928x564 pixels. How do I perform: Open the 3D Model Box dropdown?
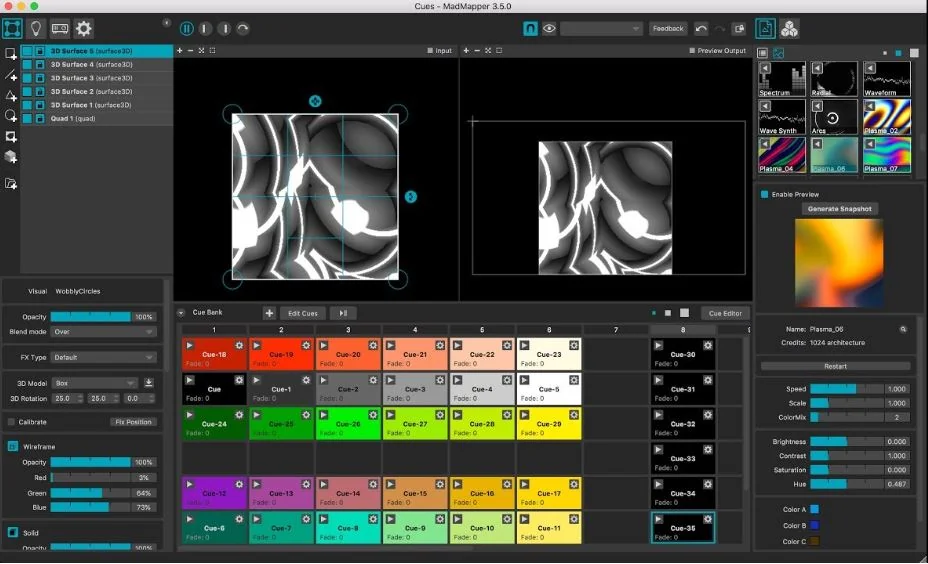95,383
